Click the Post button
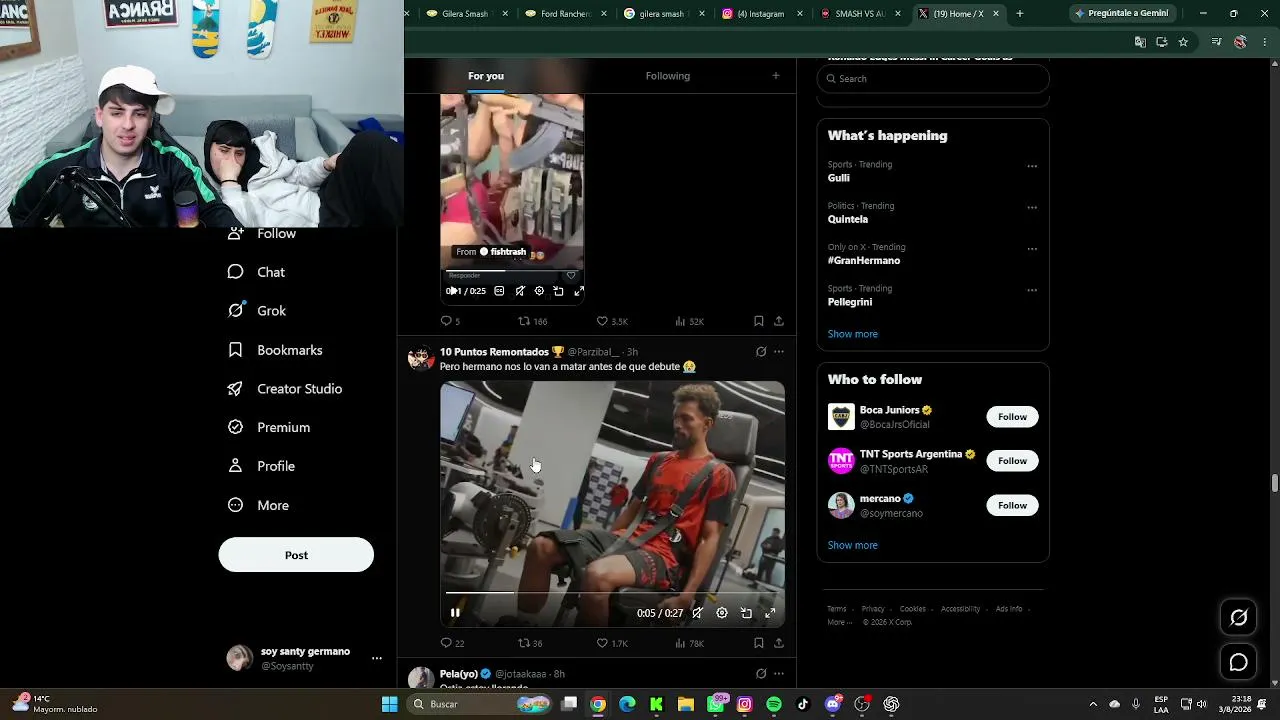This screenshot has width=1280, height=720. click(x=296, y=555)
